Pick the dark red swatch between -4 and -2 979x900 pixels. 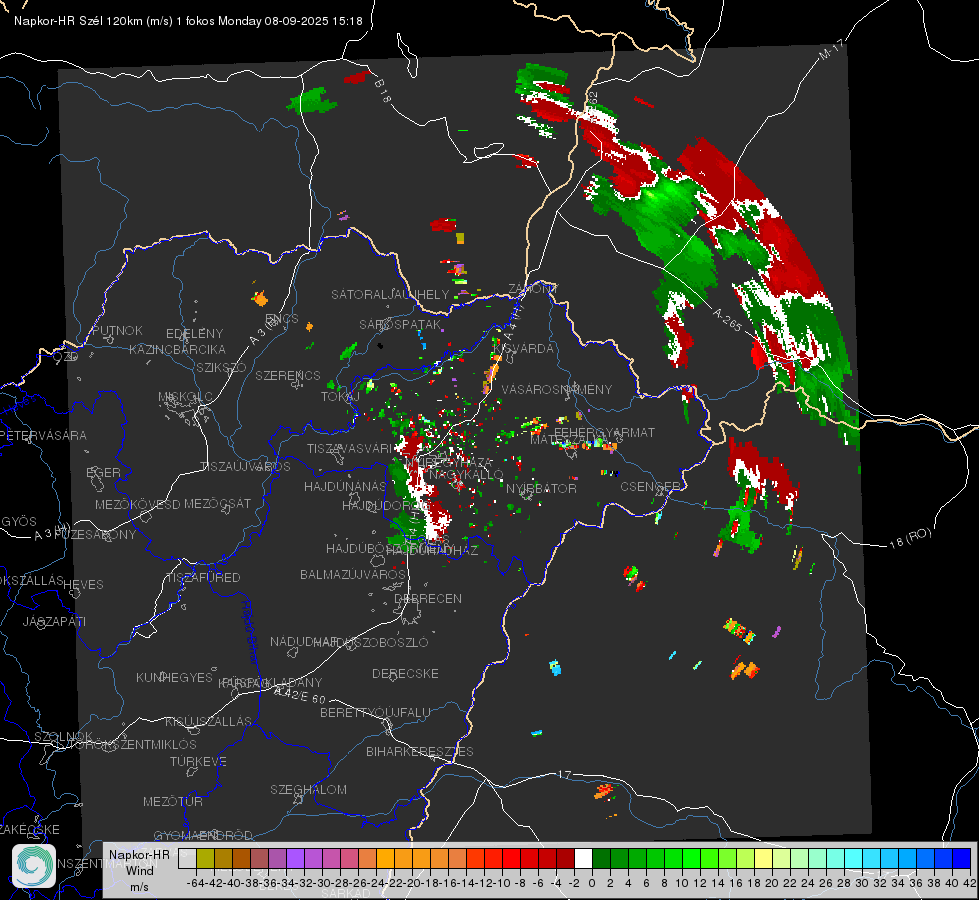pyautogui.click(x=565, y=858)
